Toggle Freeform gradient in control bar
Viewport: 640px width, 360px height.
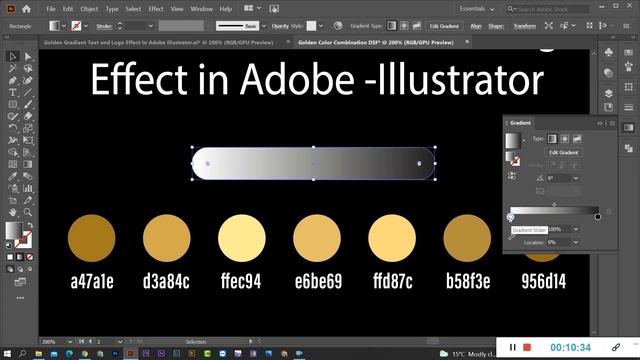point(416,26)
